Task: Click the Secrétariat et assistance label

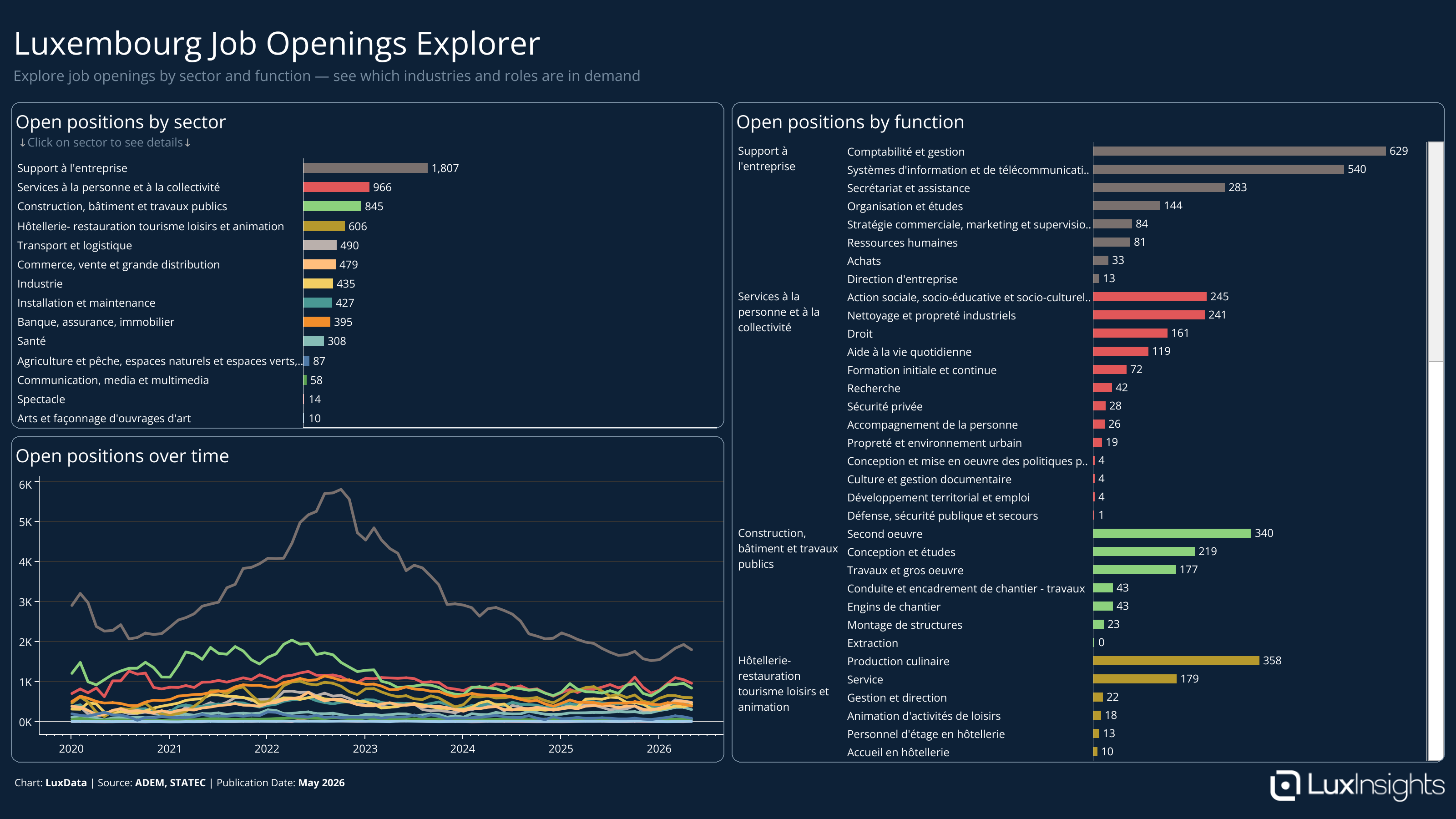Action: (x=908, y=188)
